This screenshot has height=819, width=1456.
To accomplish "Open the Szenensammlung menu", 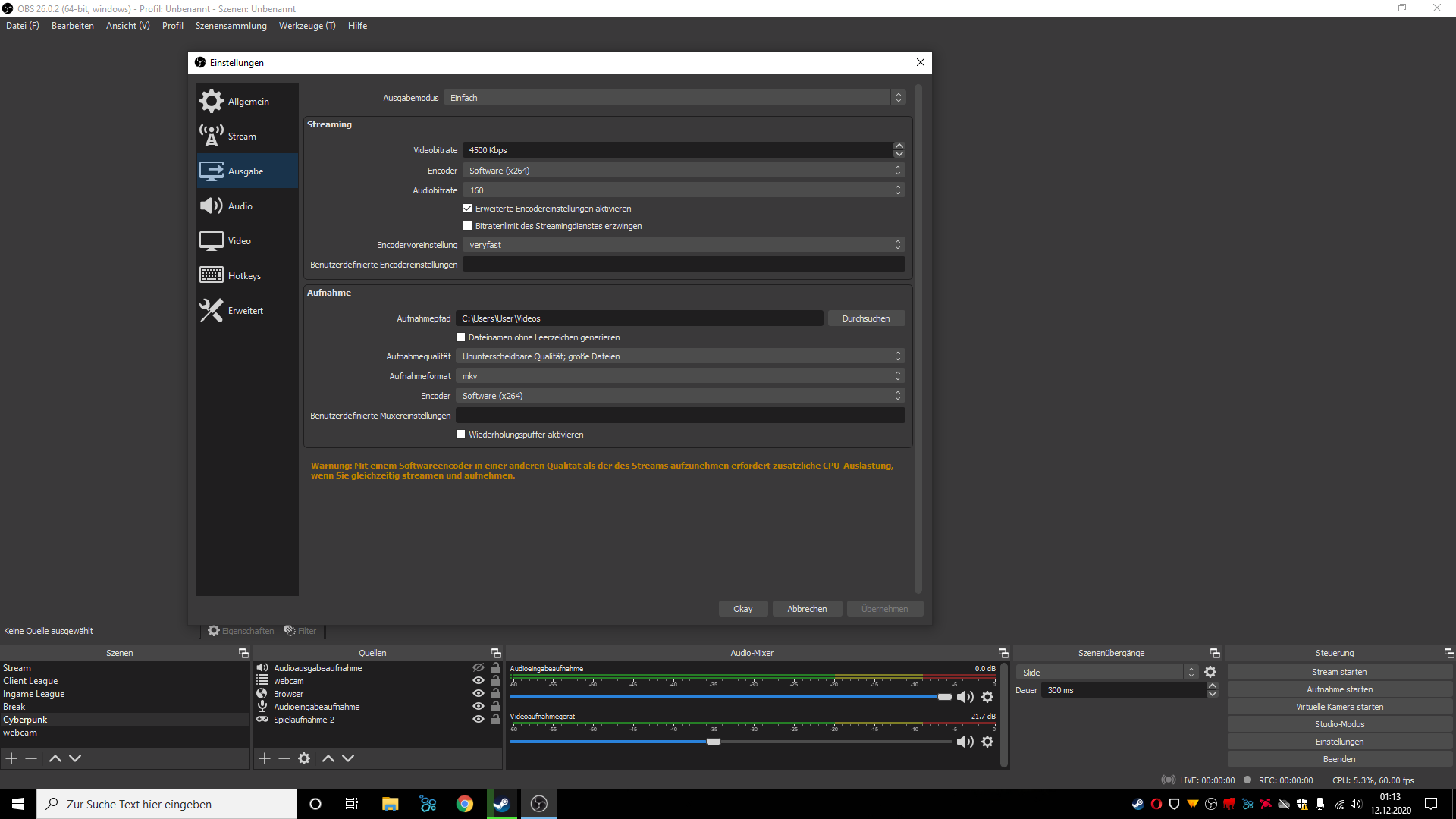I will tap(231, 26).
